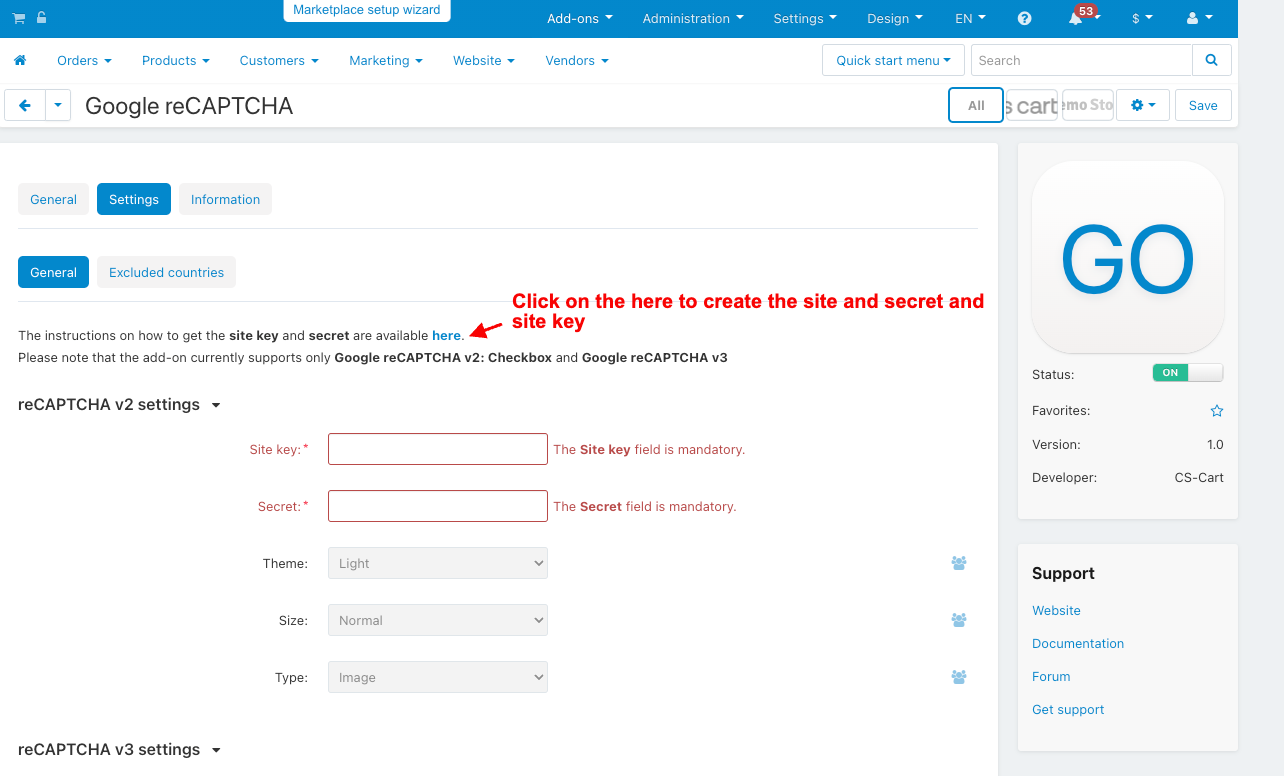1284x776 pixels.
Task: Open the help question mark icon
Action: [x=1024, y=18]
